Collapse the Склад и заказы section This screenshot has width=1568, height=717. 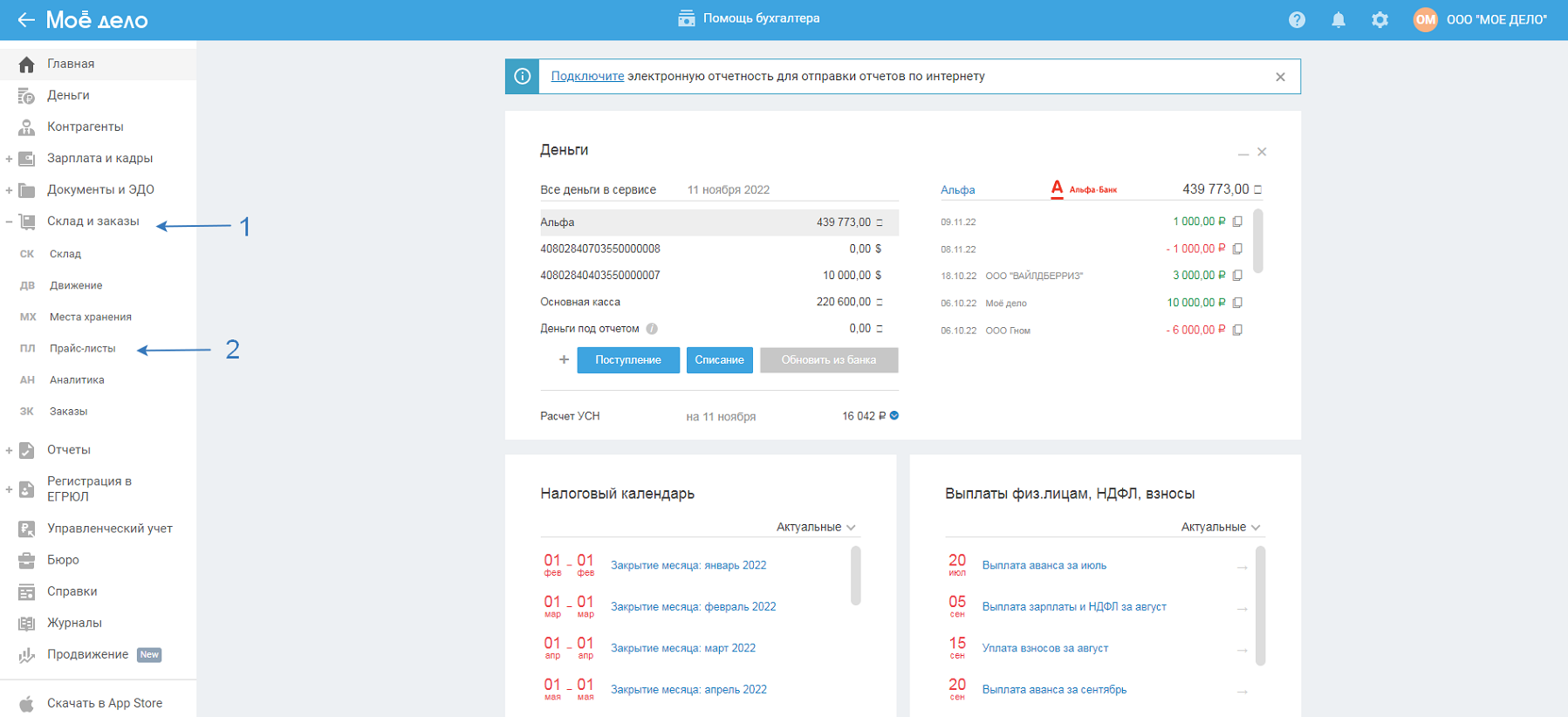point(9,222)
